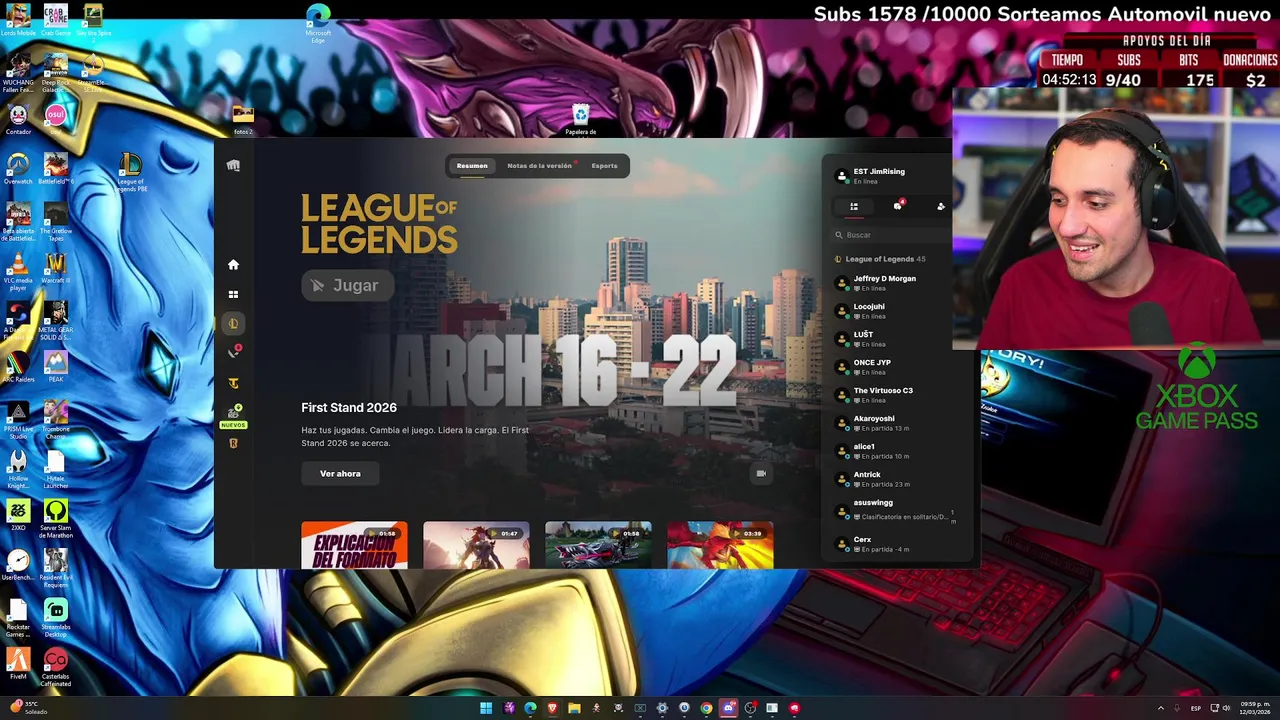Open Windows Start menu
1280x720 pixels.
point(486,708)
